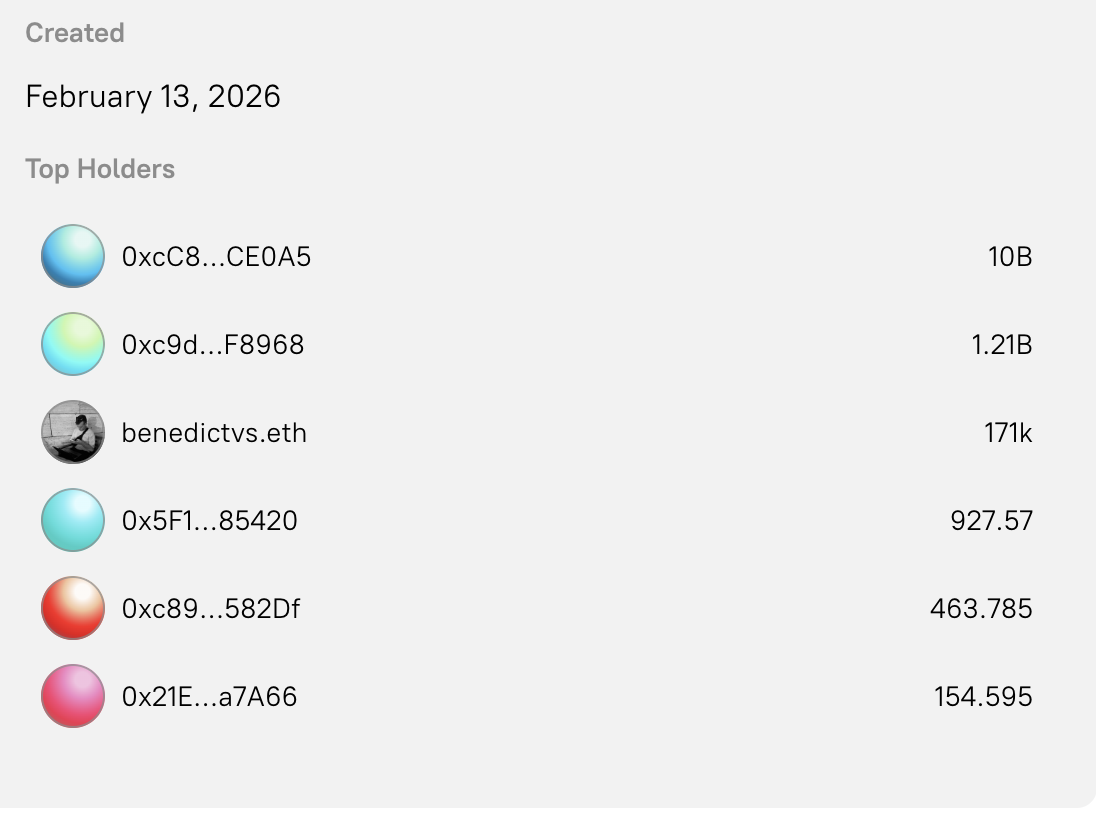1096x824 pixels.
Task: Select the green sphere avatar beside 0xc9d...F8968
Action: point(72,344)
